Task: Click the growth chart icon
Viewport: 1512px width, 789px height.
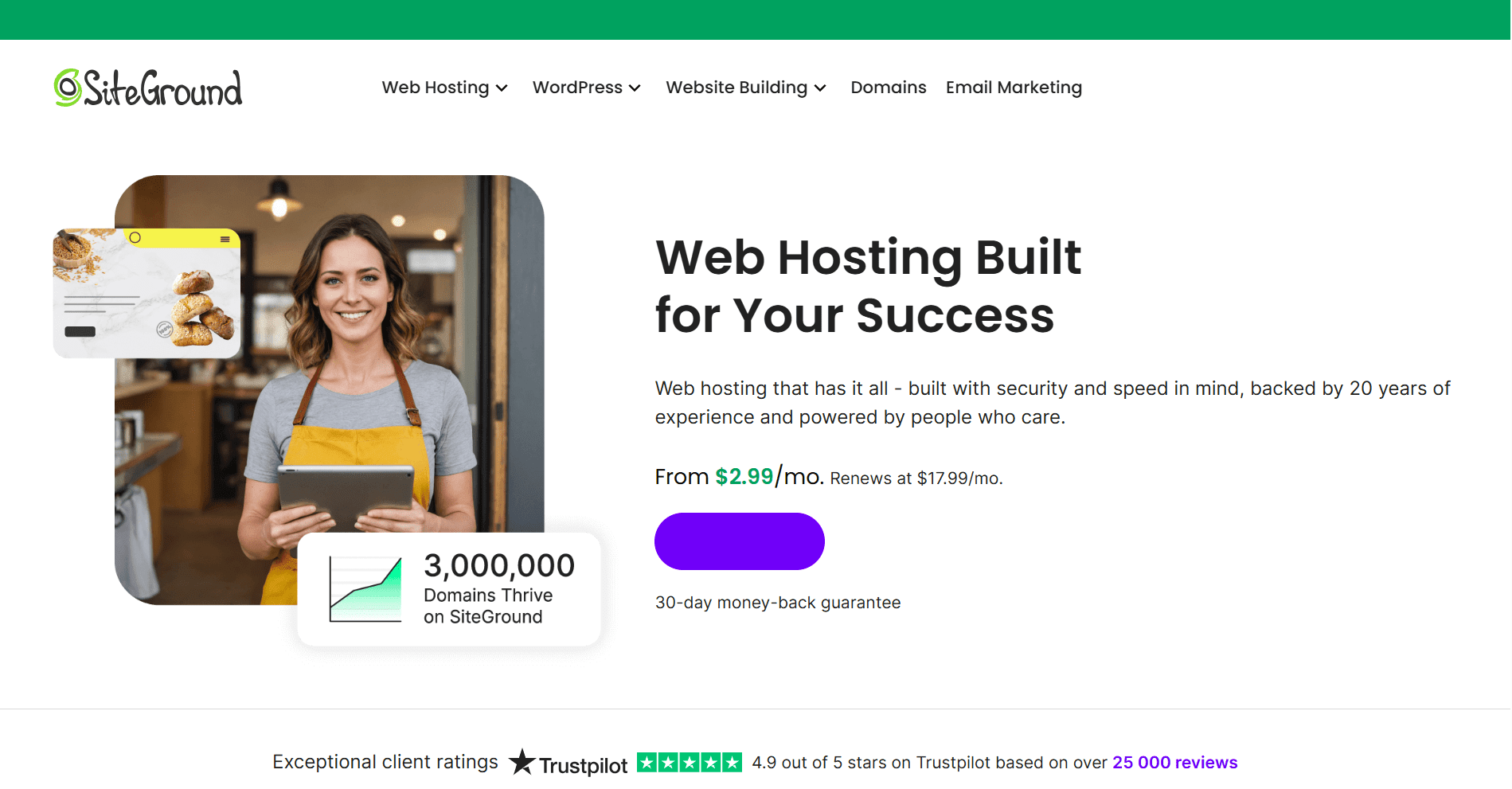Action: point(365,589)
